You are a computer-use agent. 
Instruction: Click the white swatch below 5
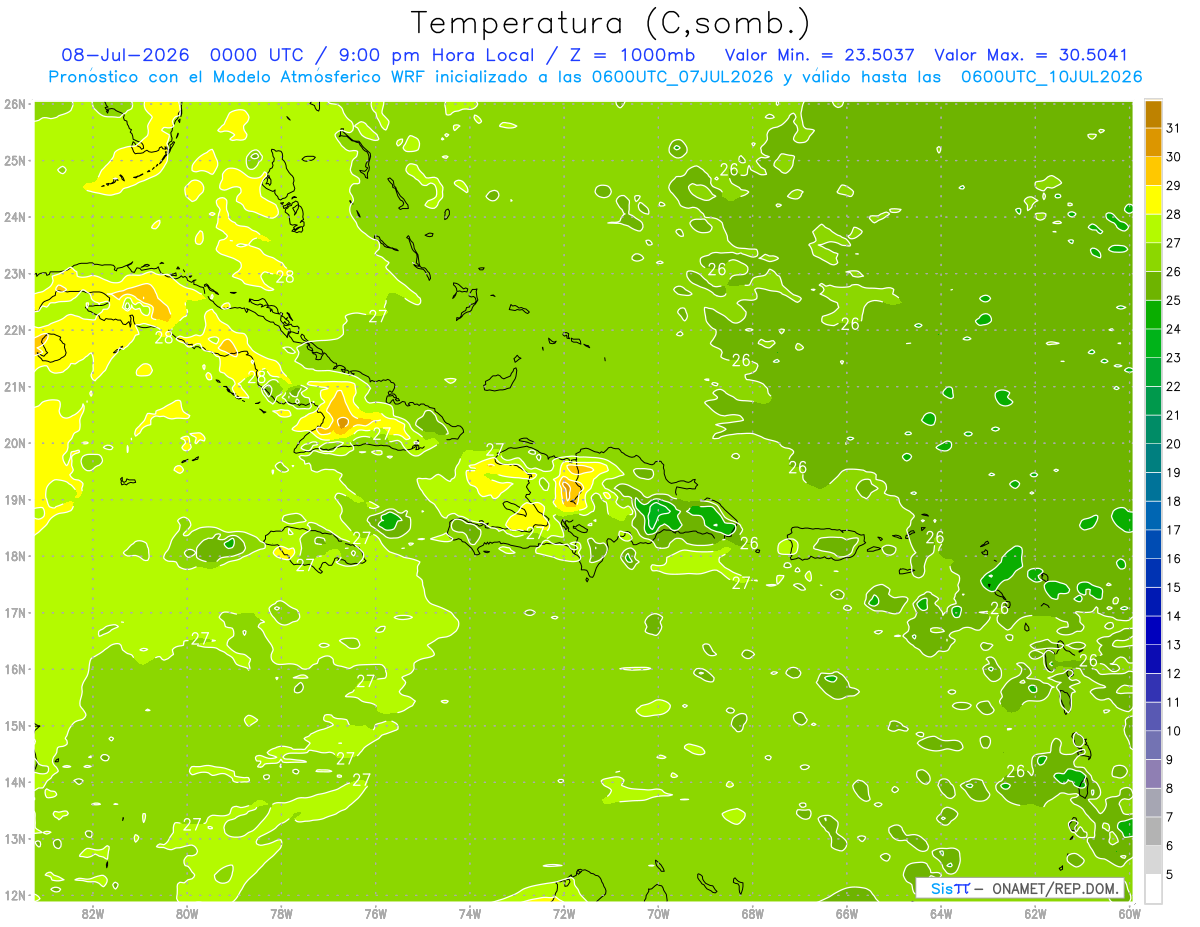coord(1153,888)
